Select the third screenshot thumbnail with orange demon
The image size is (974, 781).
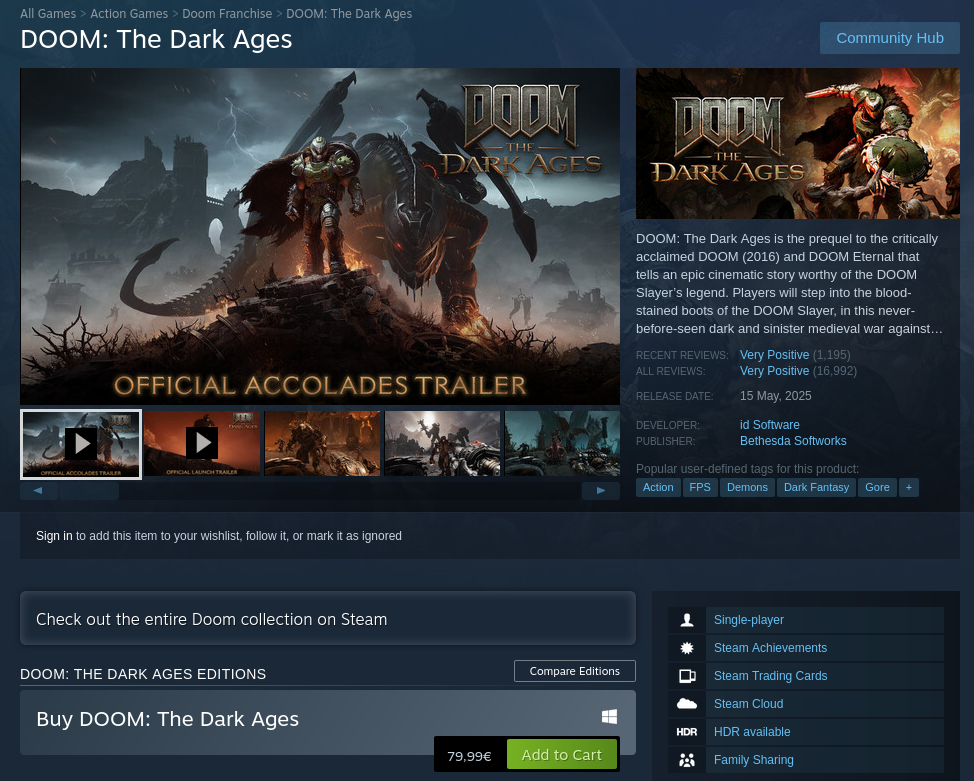(x=322, y=444)
